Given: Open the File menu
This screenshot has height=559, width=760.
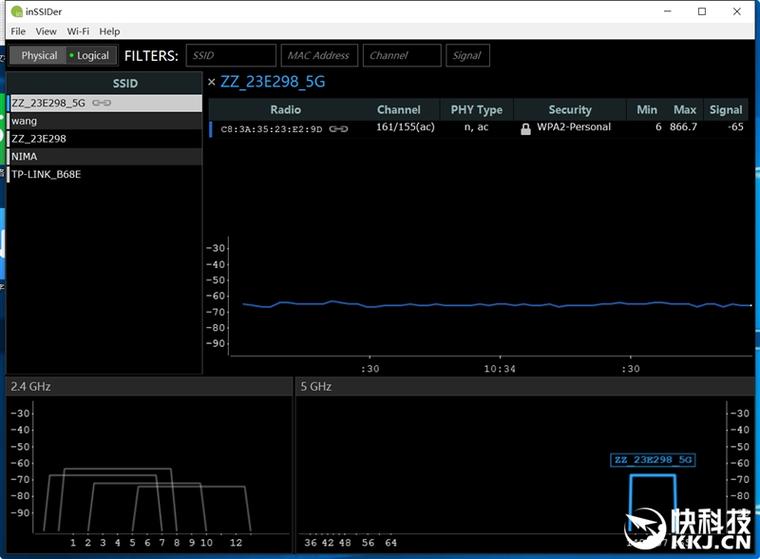Looking at the screenshot, I should pos(18,32).
